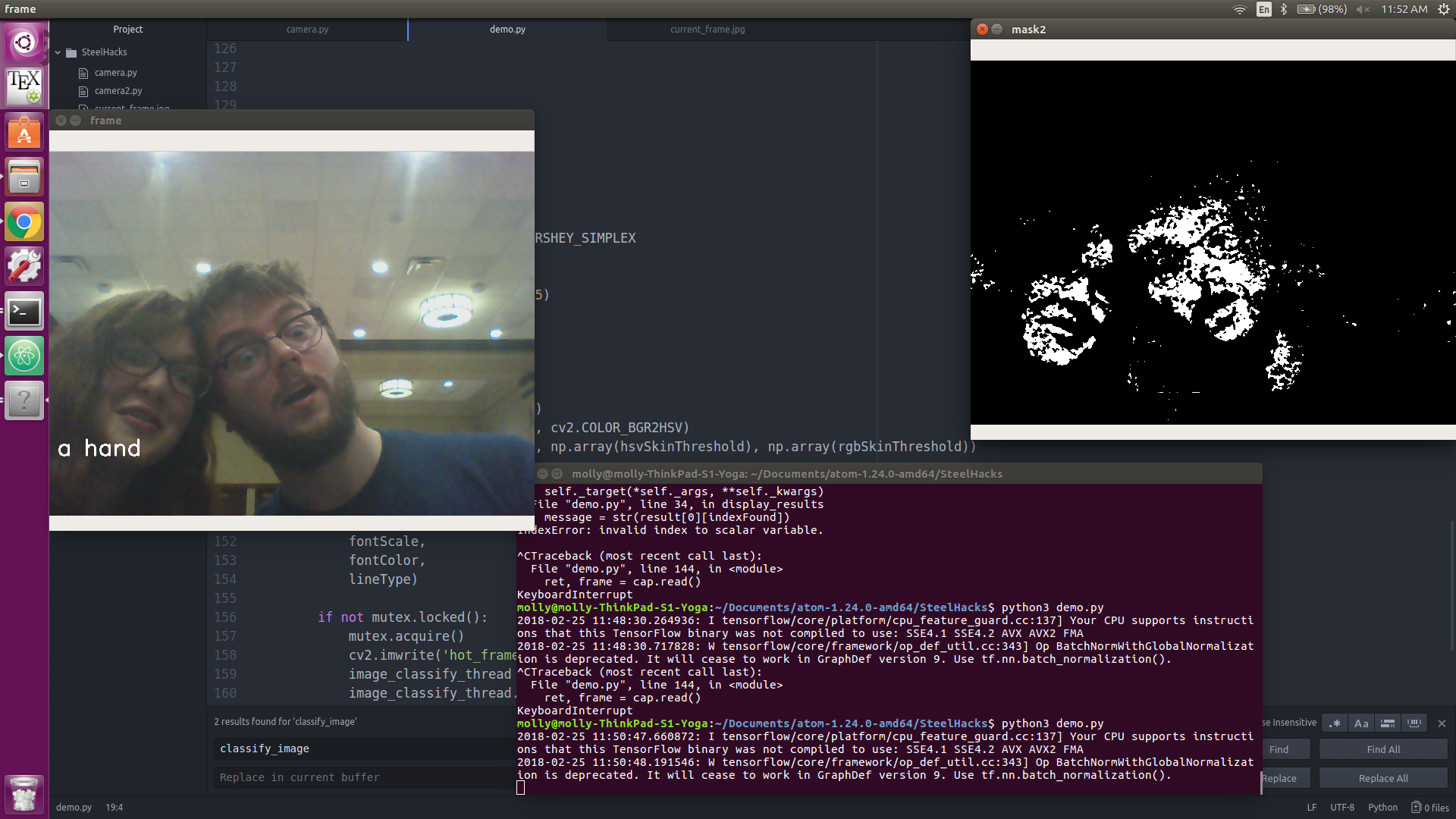
Task: Switch to the camera.py tab
Action: point(307,30)
